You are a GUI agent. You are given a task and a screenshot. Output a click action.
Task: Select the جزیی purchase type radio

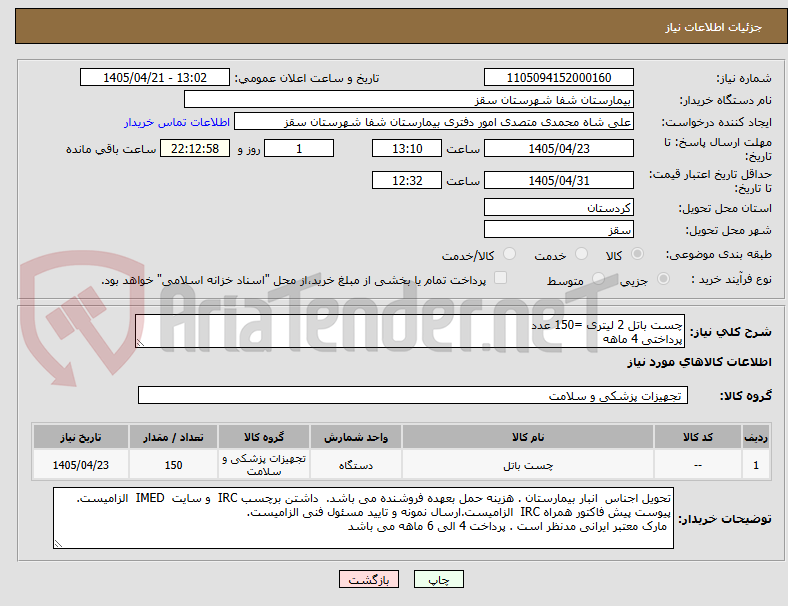pos(663,278)
